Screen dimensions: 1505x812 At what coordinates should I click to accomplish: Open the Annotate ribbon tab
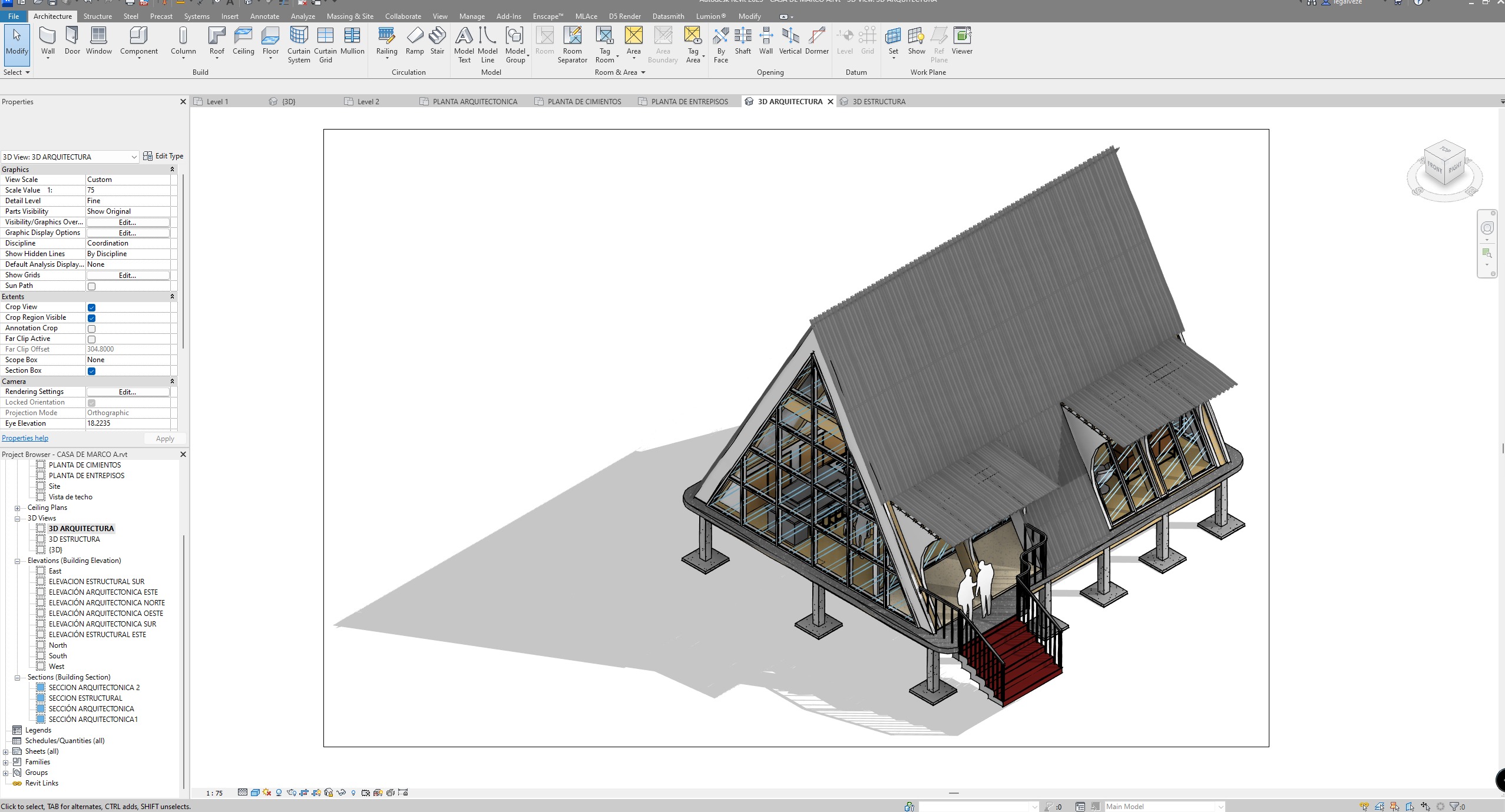click(264, 16)
